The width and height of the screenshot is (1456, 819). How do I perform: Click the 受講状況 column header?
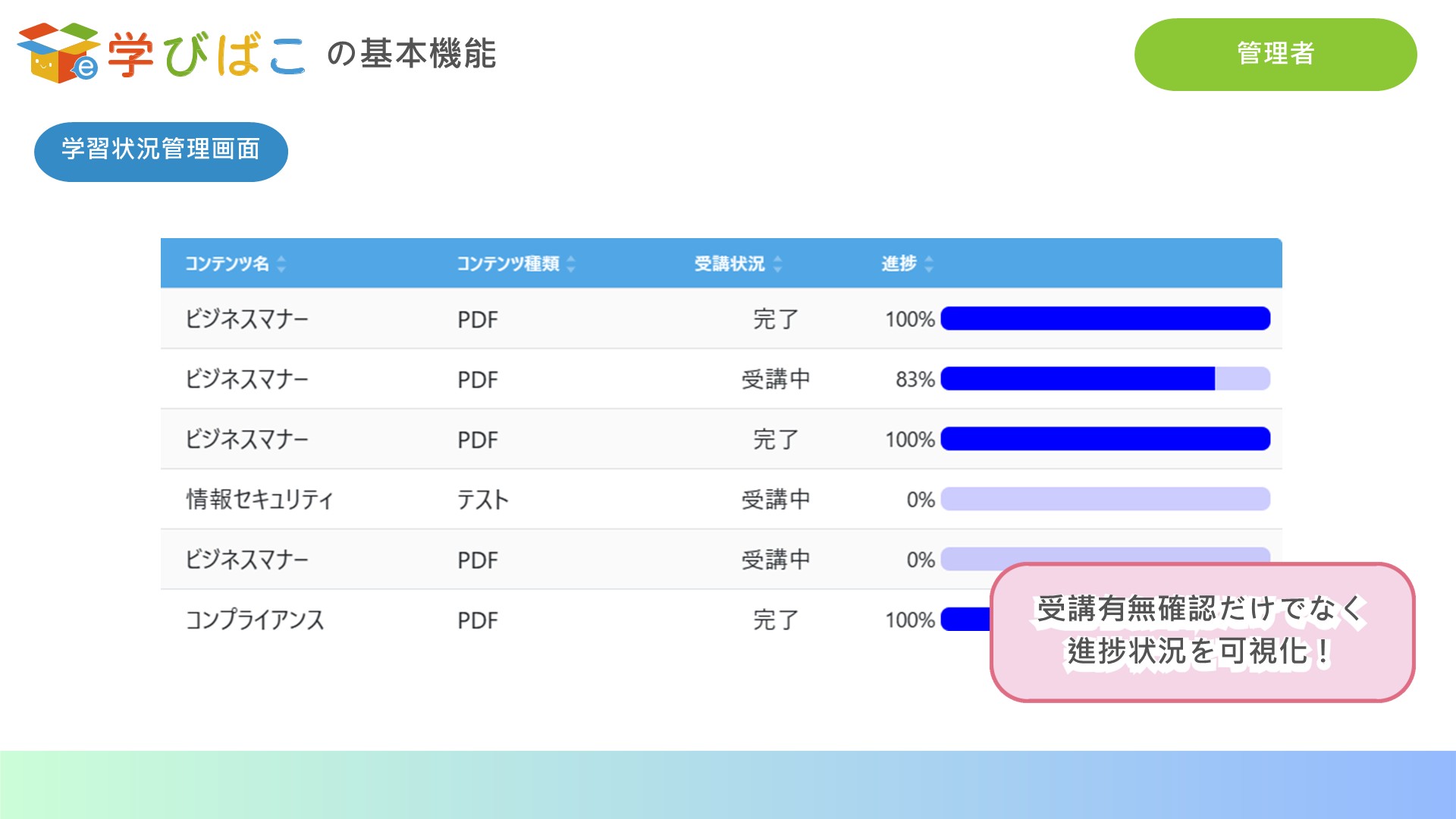(730, 265)
